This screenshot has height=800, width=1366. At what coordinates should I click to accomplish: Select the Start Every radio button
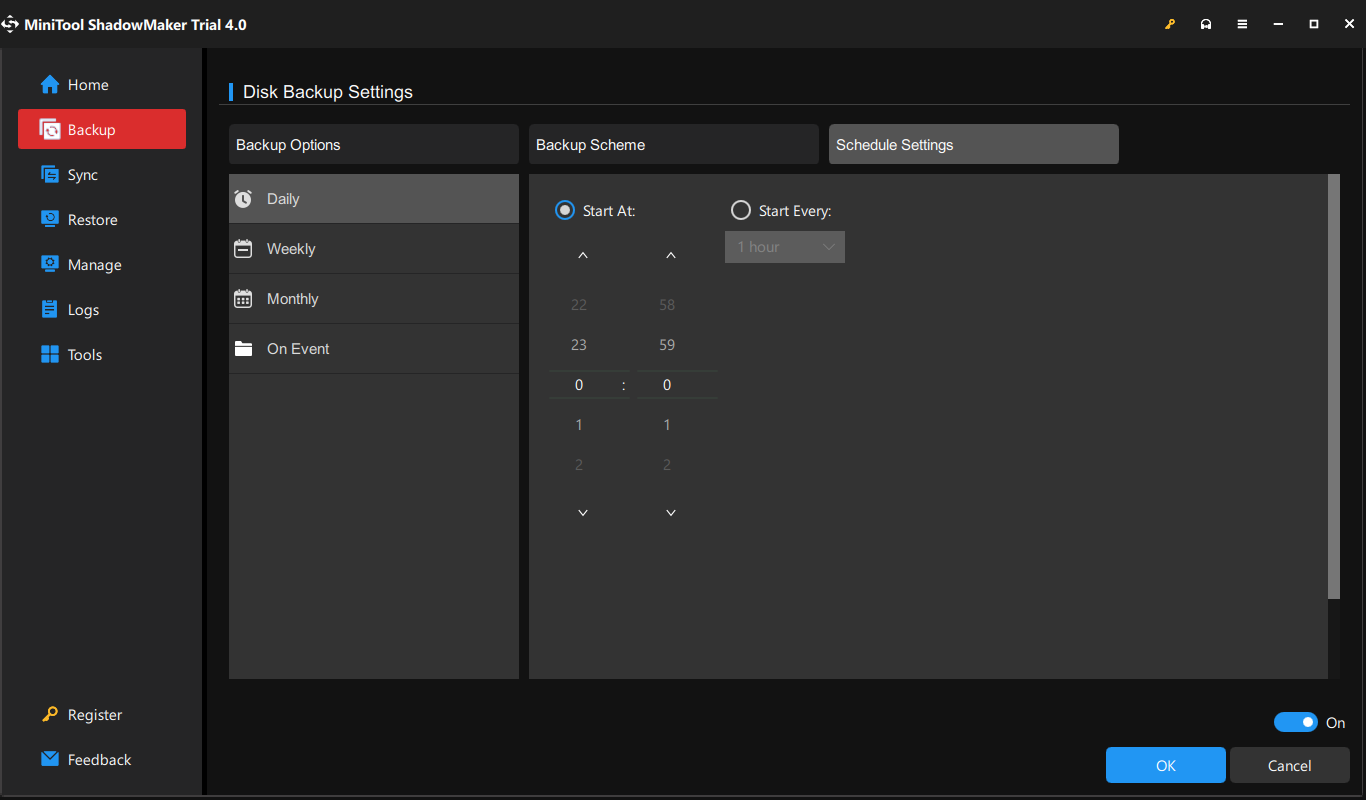[740, 210]
